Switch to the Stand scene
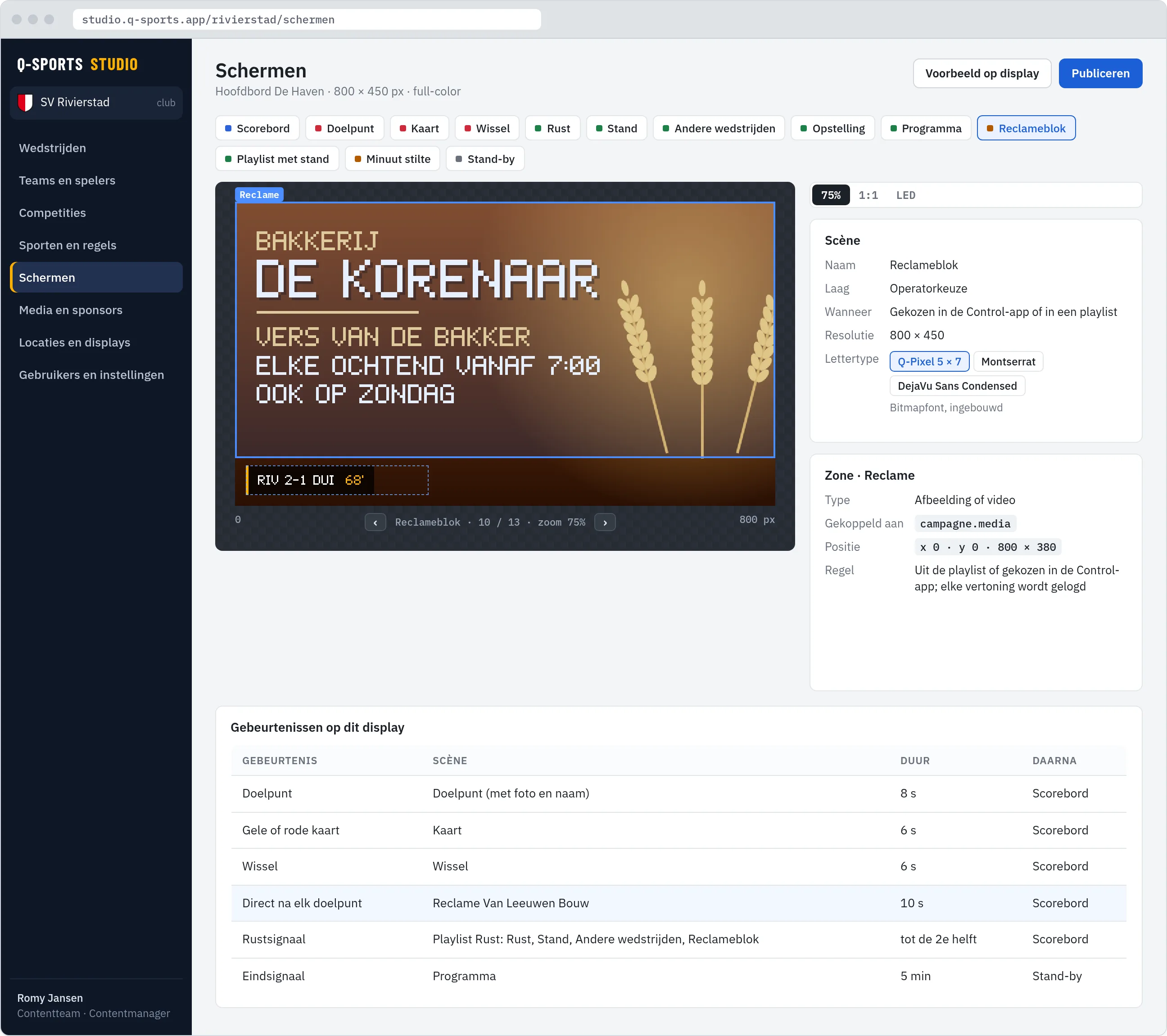Viewport: 1167px width, 1036px height. (616, 128)
